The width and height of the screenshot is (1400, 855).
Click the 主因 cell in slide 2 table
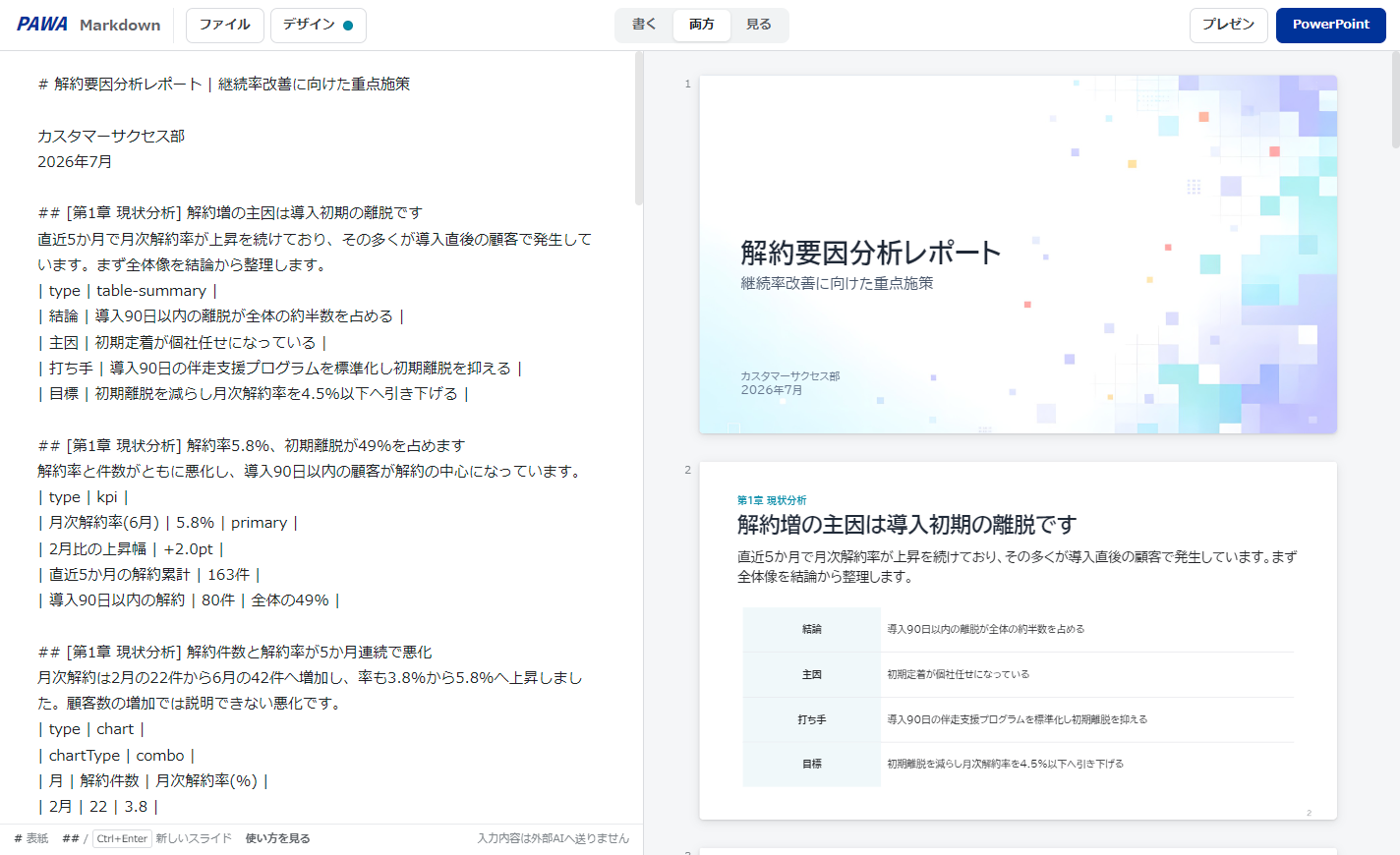812,675
